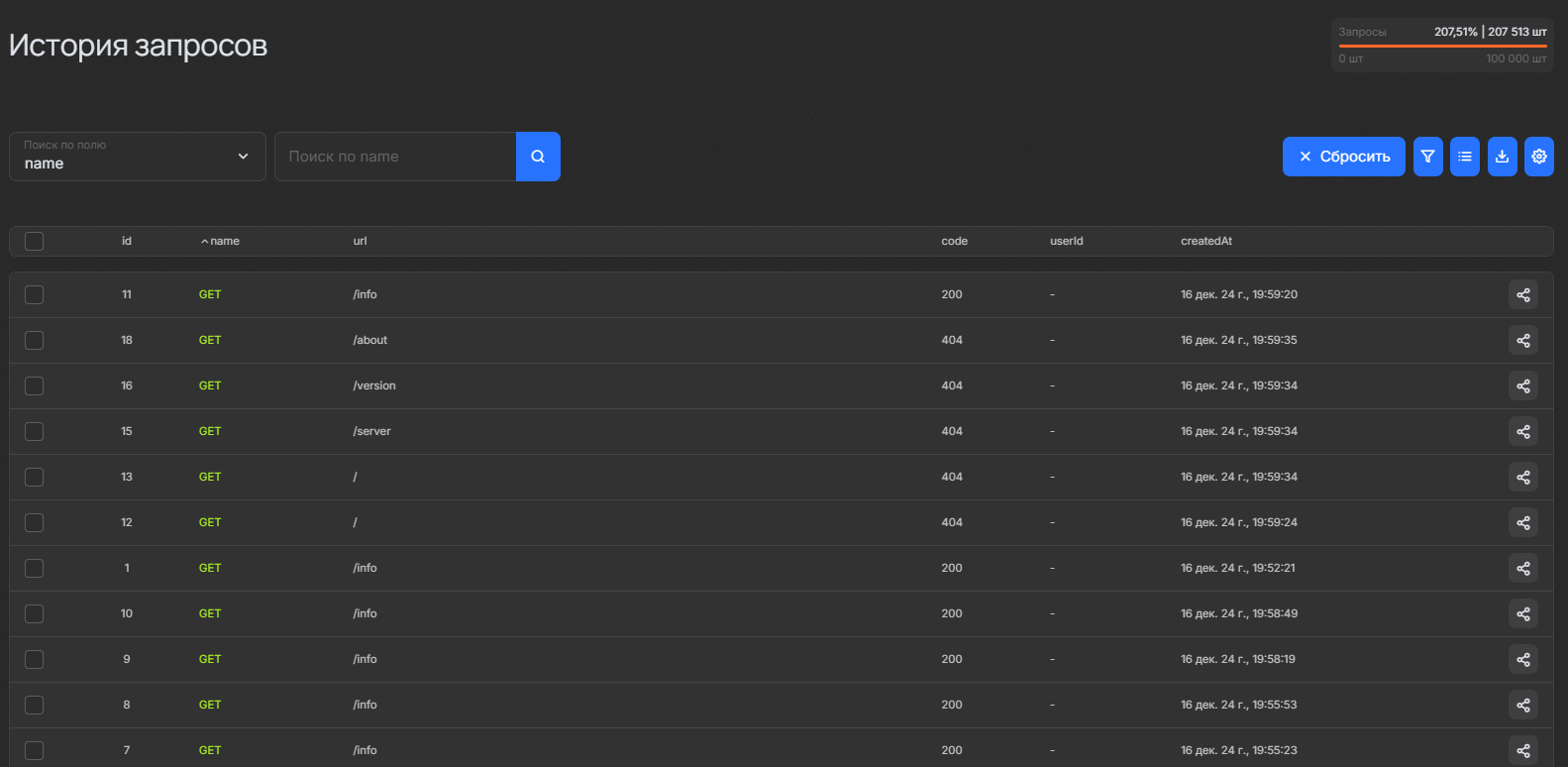Viewport: 1568px width, 767px height.
Task: Click the download export icon
Action: tap(1502, 157)
